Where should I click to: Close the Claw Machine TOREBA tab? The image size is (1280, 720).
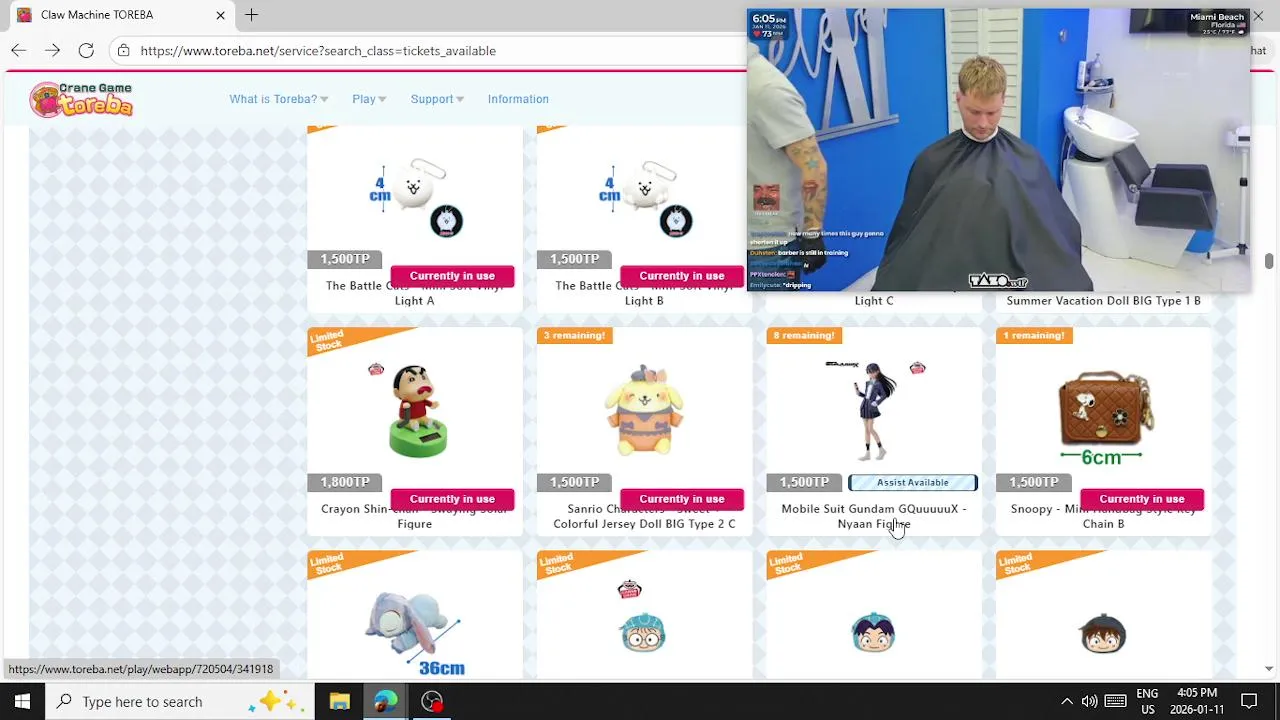(x=220, y=15)
